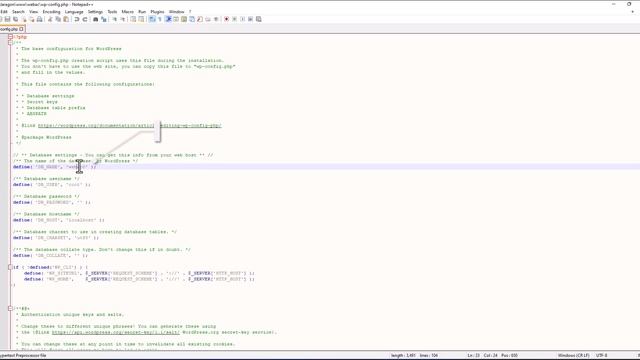Viewport: 640px width, 360px height.
Task: Open the Search menu
Action: [18, 12]
